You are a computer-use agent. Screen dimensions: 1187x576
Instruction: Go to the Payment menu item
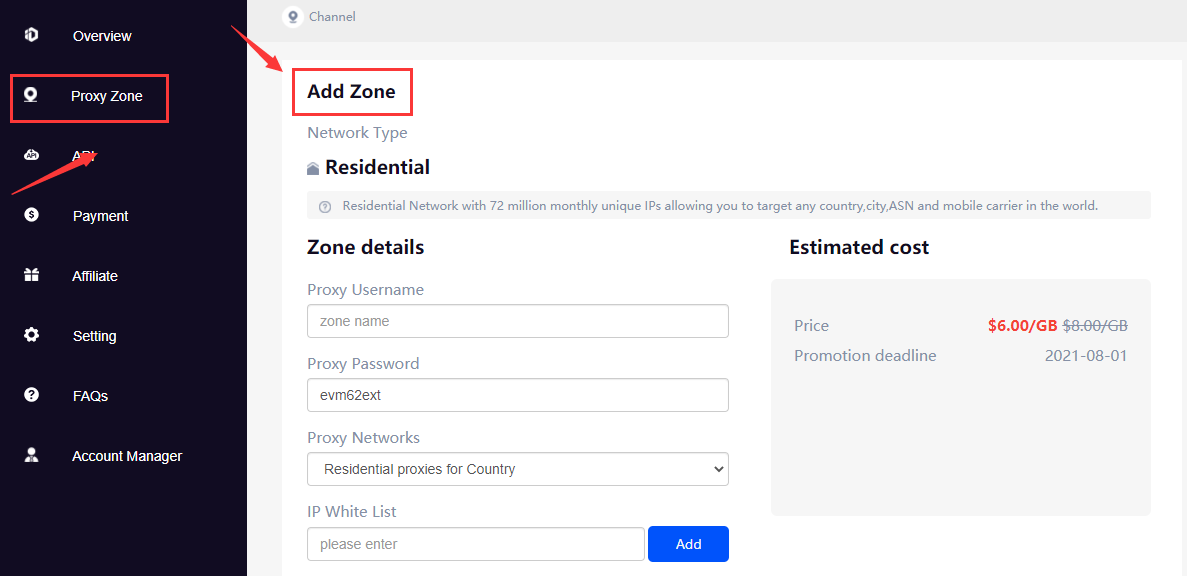pyautogui.click(x=101, y=216)
